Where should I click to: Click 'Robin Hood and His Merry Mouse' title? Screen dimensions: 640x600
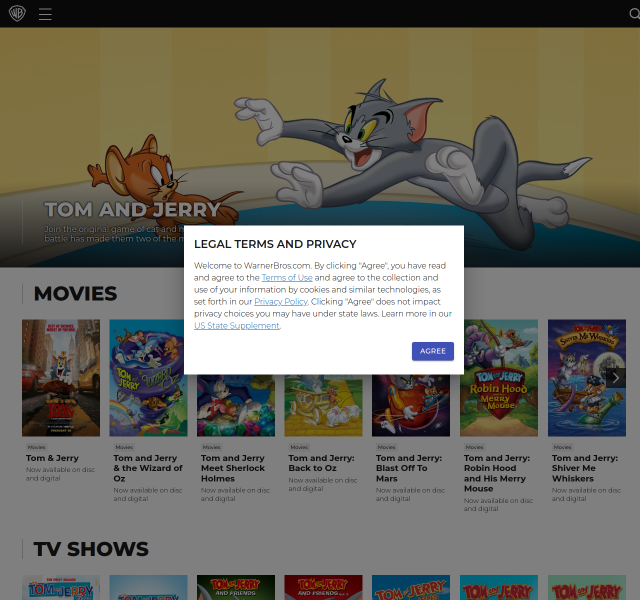[x=497, y=473]
